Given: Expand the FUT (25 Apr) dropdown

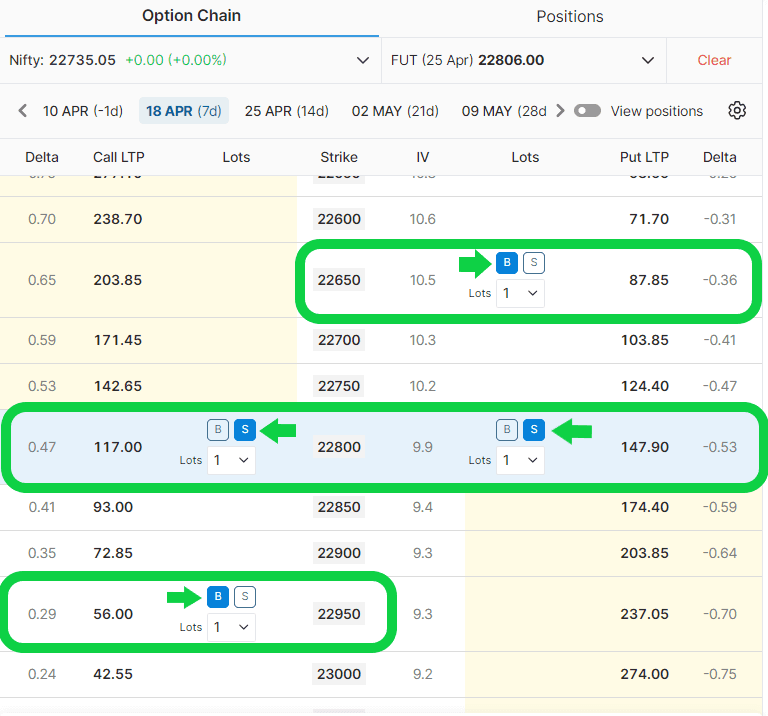Looking at the screenshot, I should click(x=648, y=60).
